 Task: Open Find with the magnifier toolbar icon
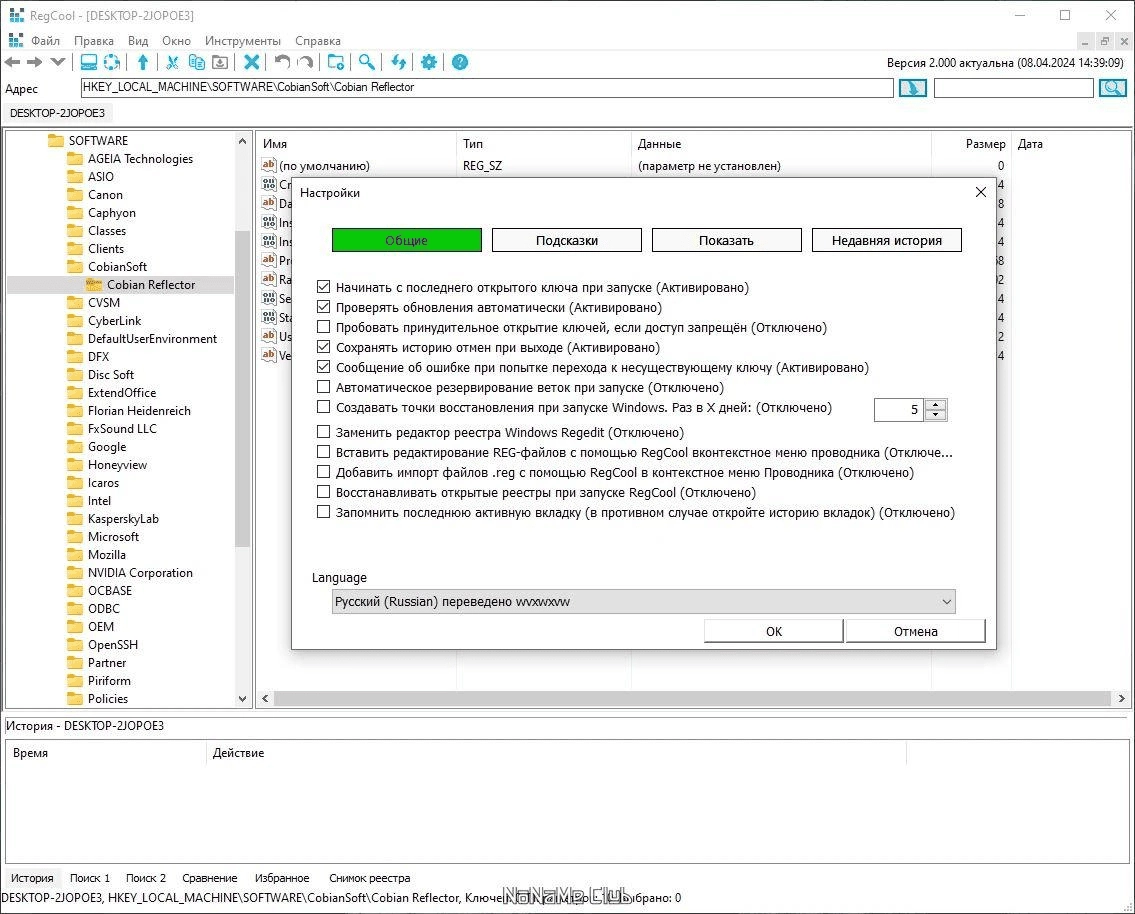(367, 62)
